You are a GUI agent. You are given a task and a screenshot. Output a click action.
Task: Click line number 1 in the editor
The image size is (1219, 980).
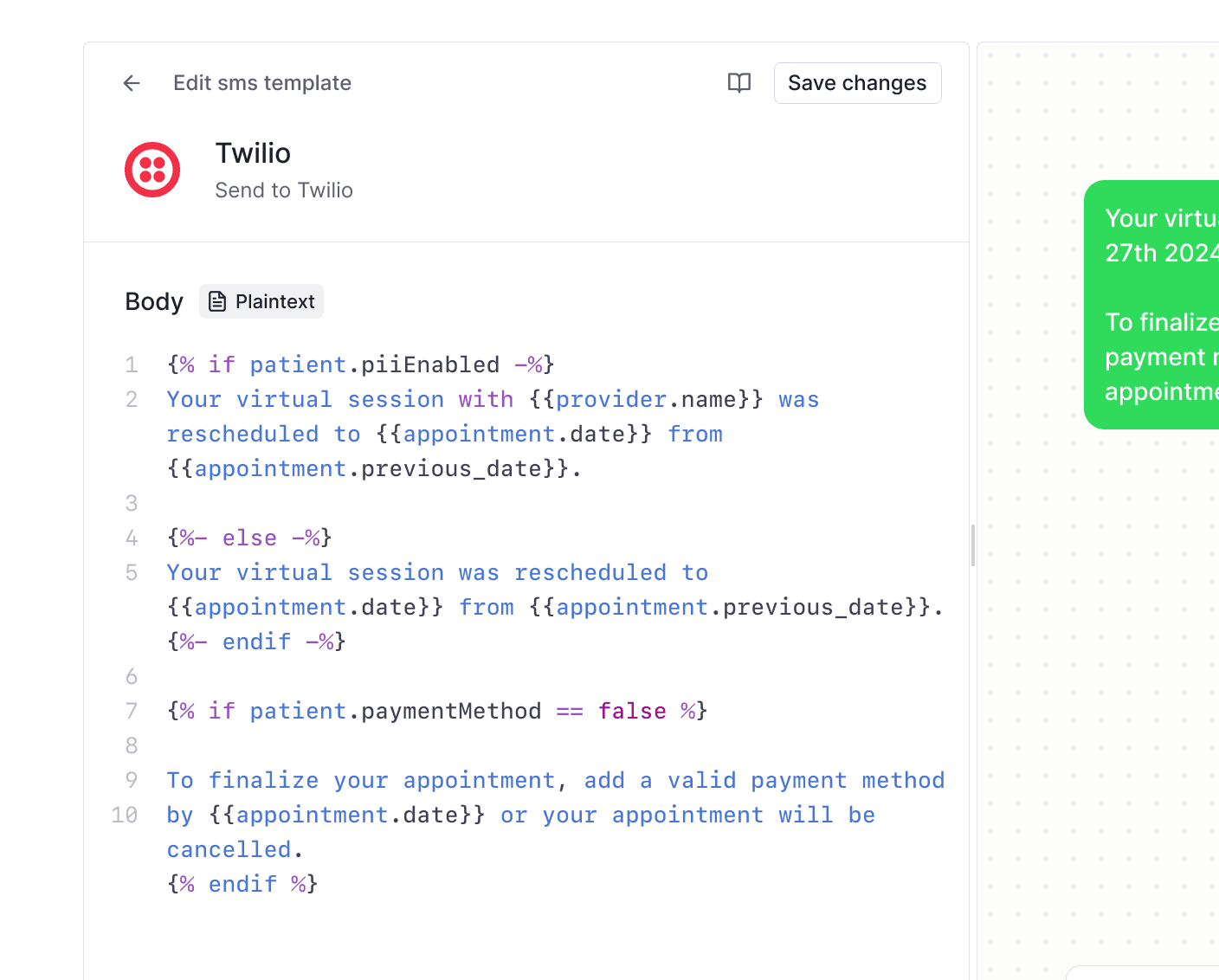click(x=132, y=364)
